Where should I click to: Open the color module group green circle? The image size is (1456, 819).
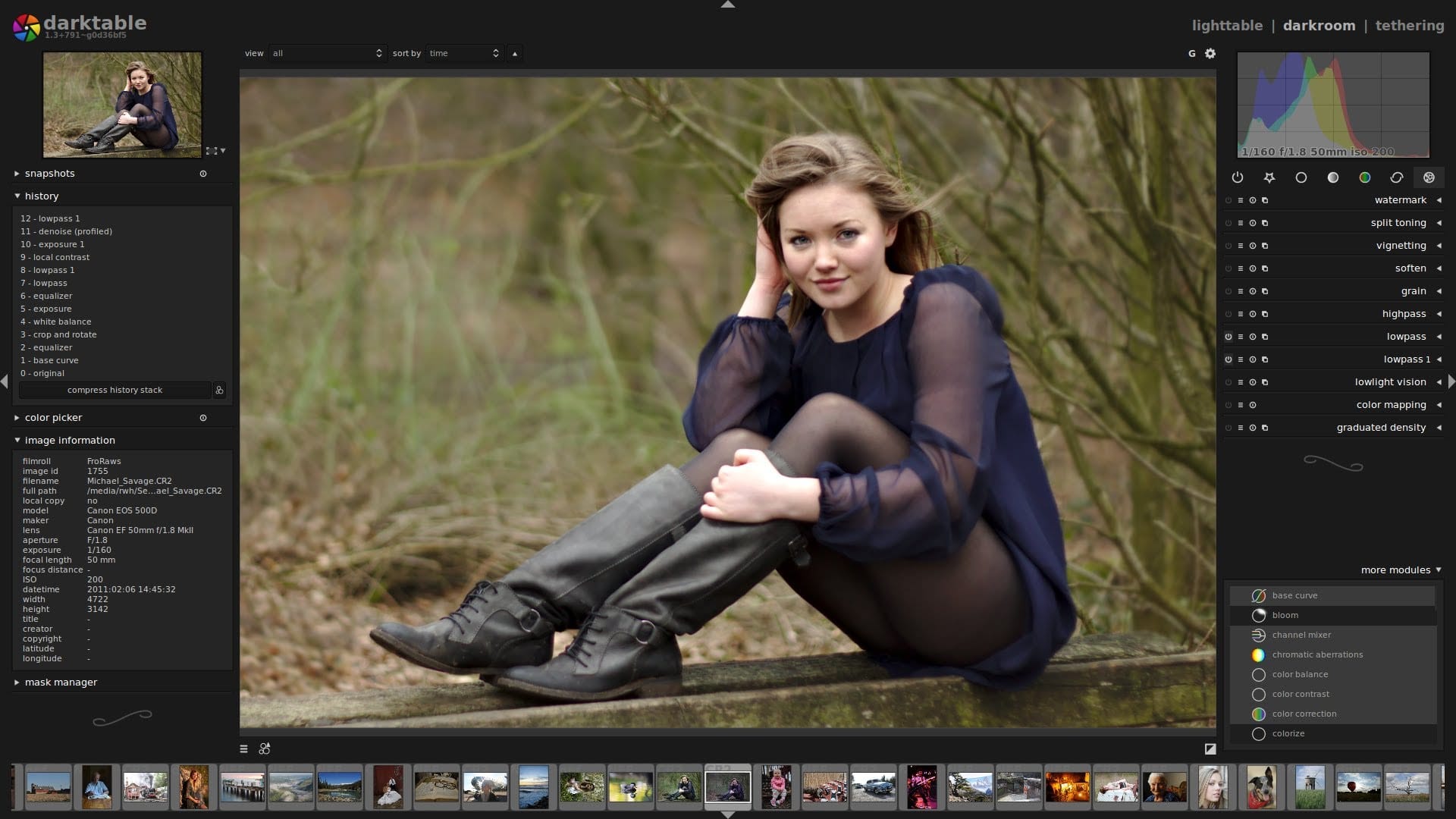coord(1365,177)
